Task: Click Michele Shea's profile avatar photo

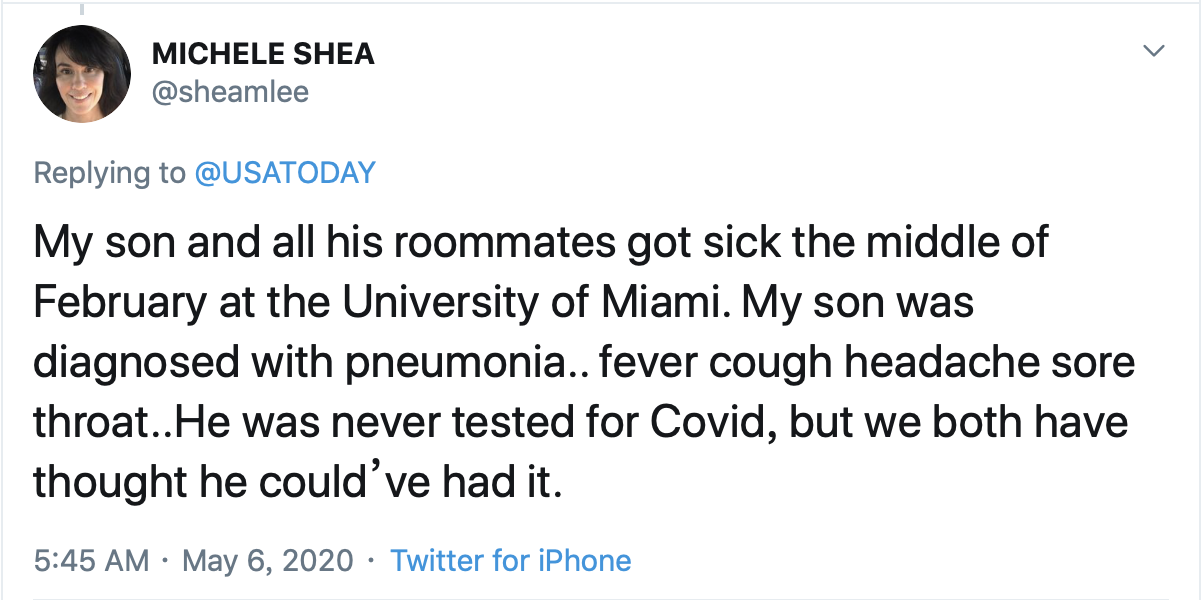Action: 82,74
